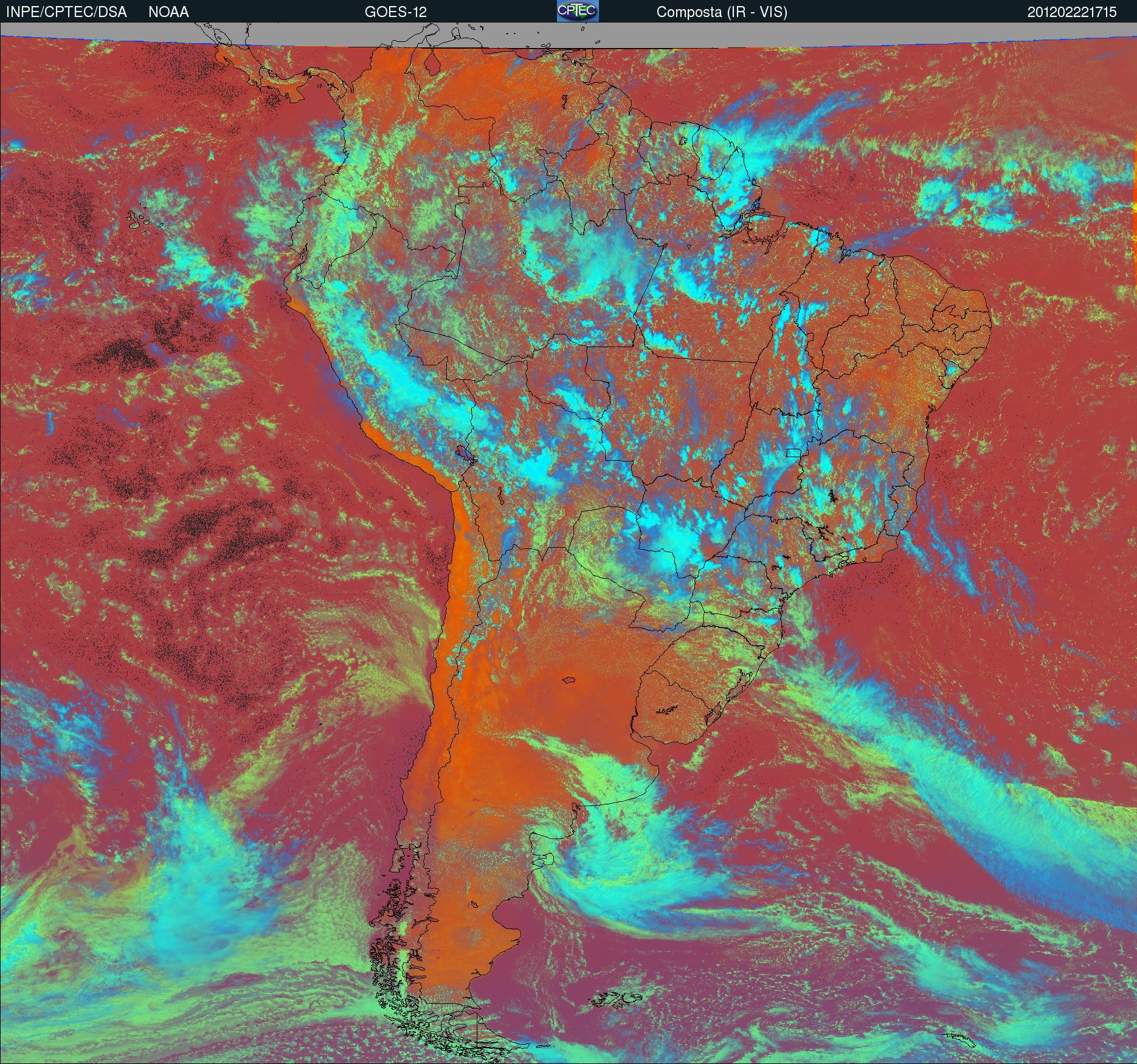Click the INPE/CPTEC/DSA header text
The image size is (1137, 1064).
point(66,12)
